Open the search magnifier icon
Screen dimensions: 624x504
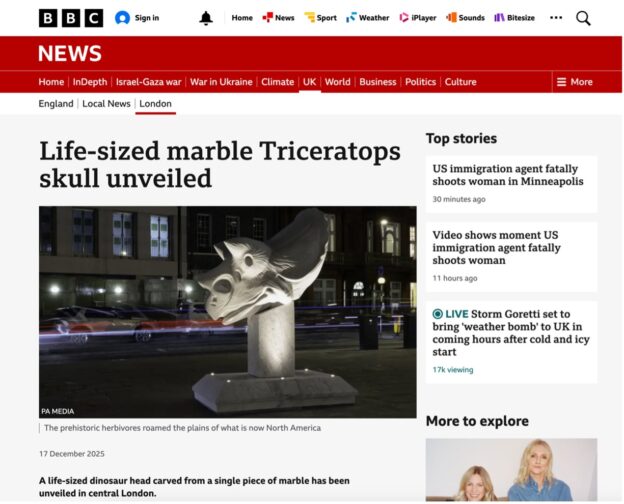(x=583, y=18)
